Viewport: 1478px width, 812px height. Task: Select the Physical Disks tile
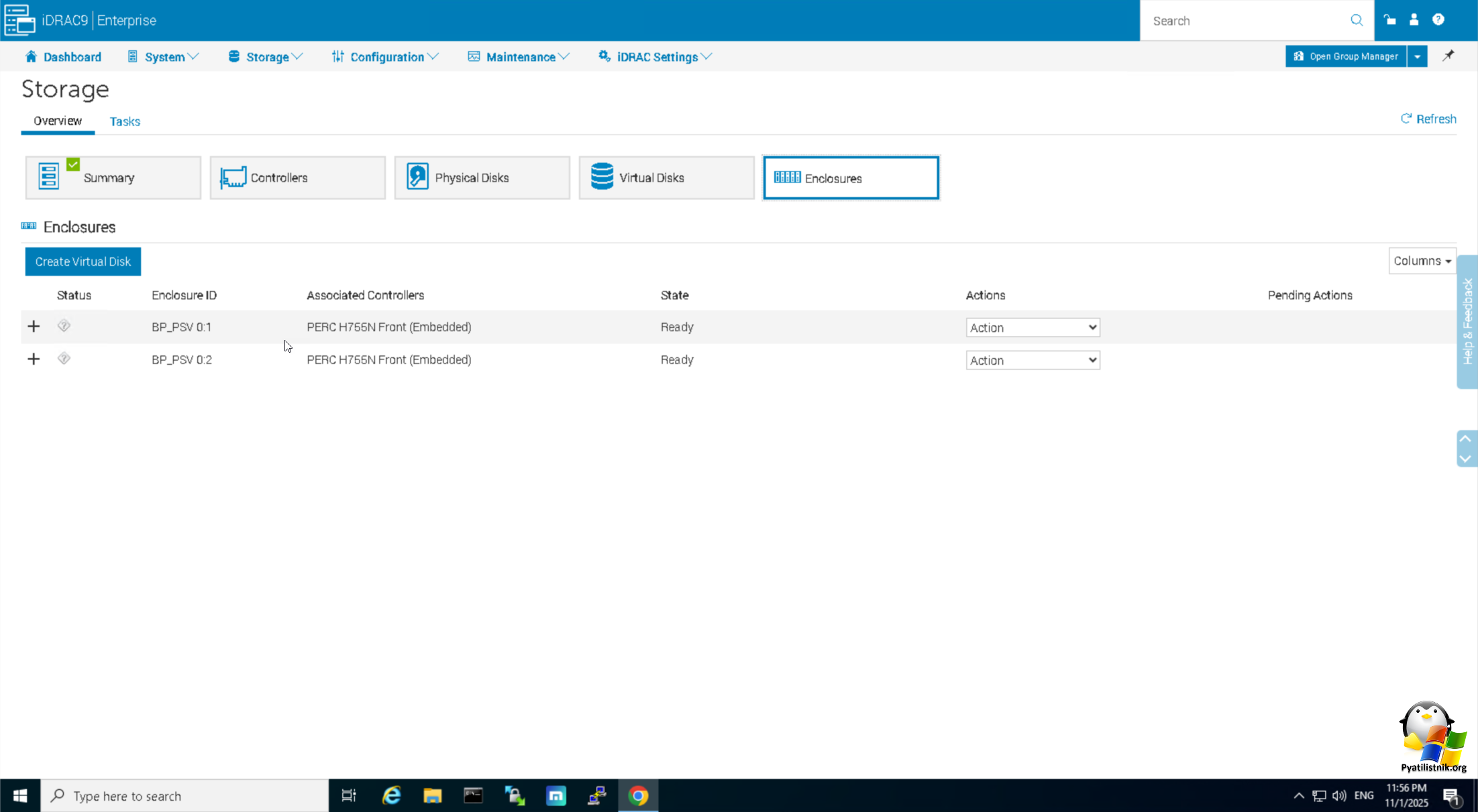click(x=482, y=178)
